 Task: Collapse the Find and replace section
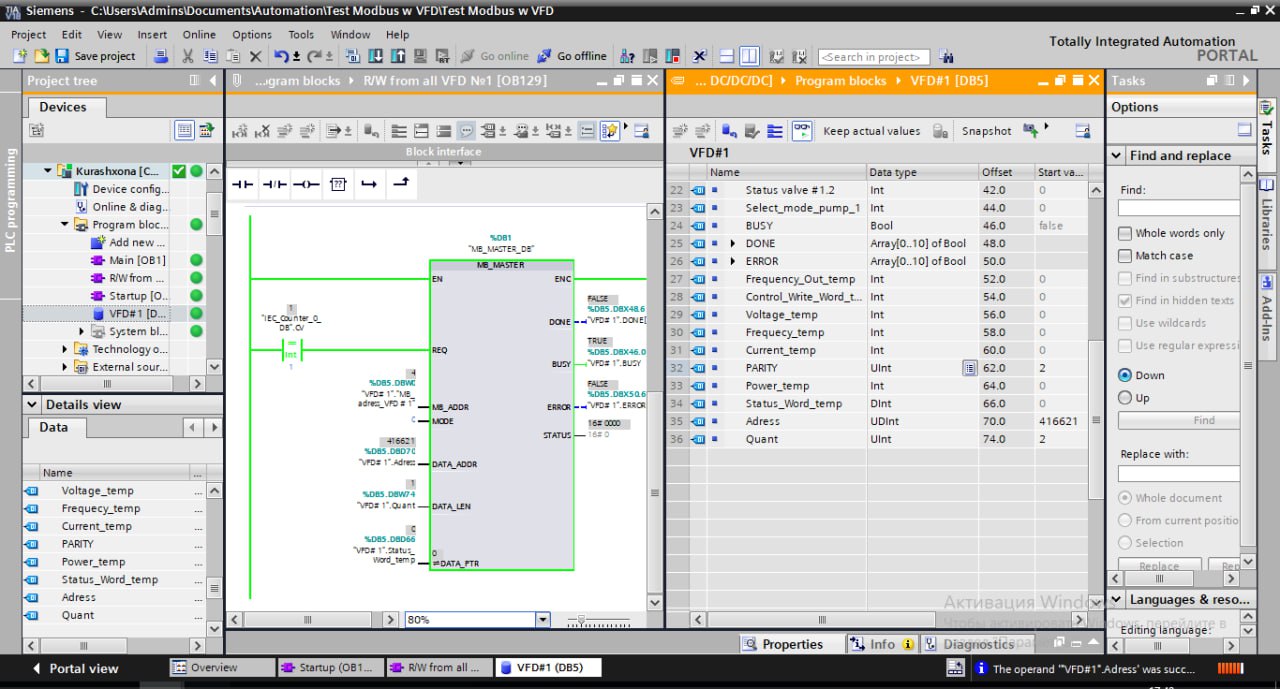click(x=1117, y=156)
